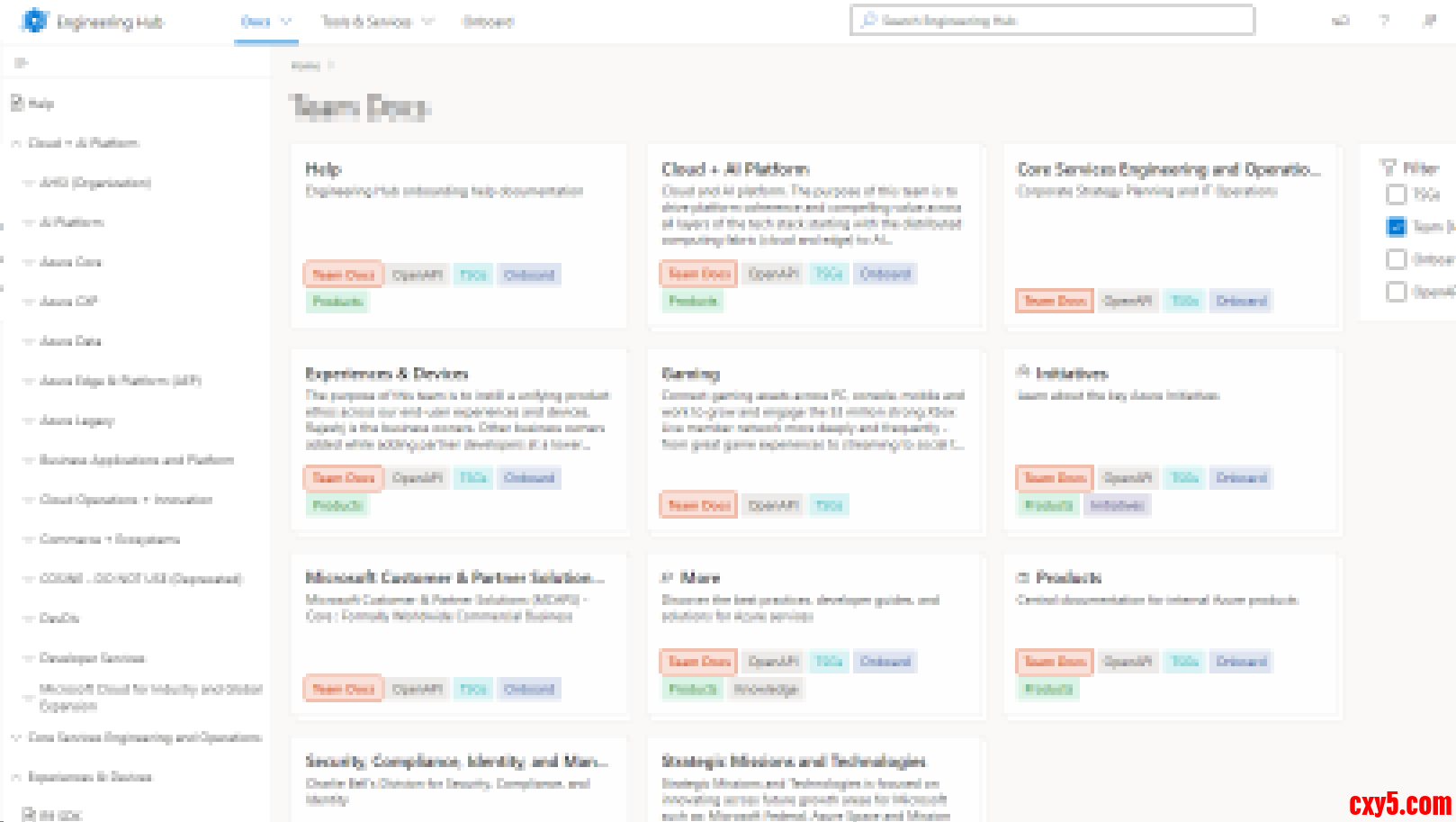Screen dimensions: 1456x822
Task: Click the rightmost icon in the top header
Action: click(x=1429, y=21)
